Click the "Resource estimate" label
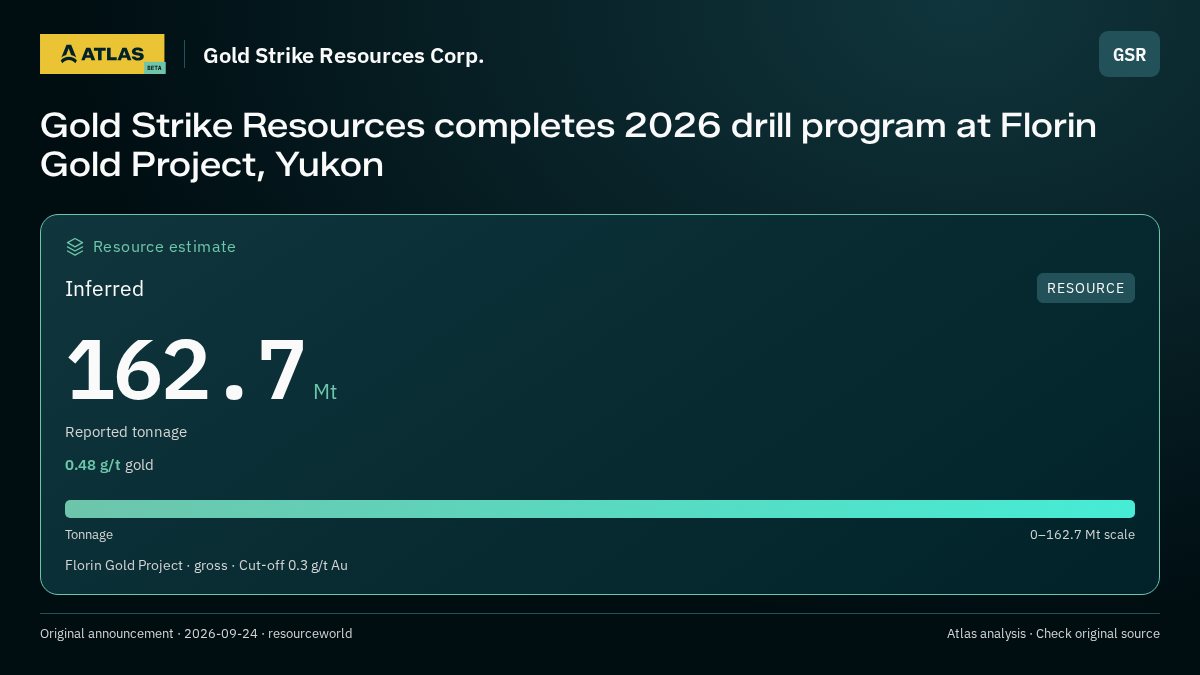The height and width of the screenshot is (675, 1200). coord(164,247)
